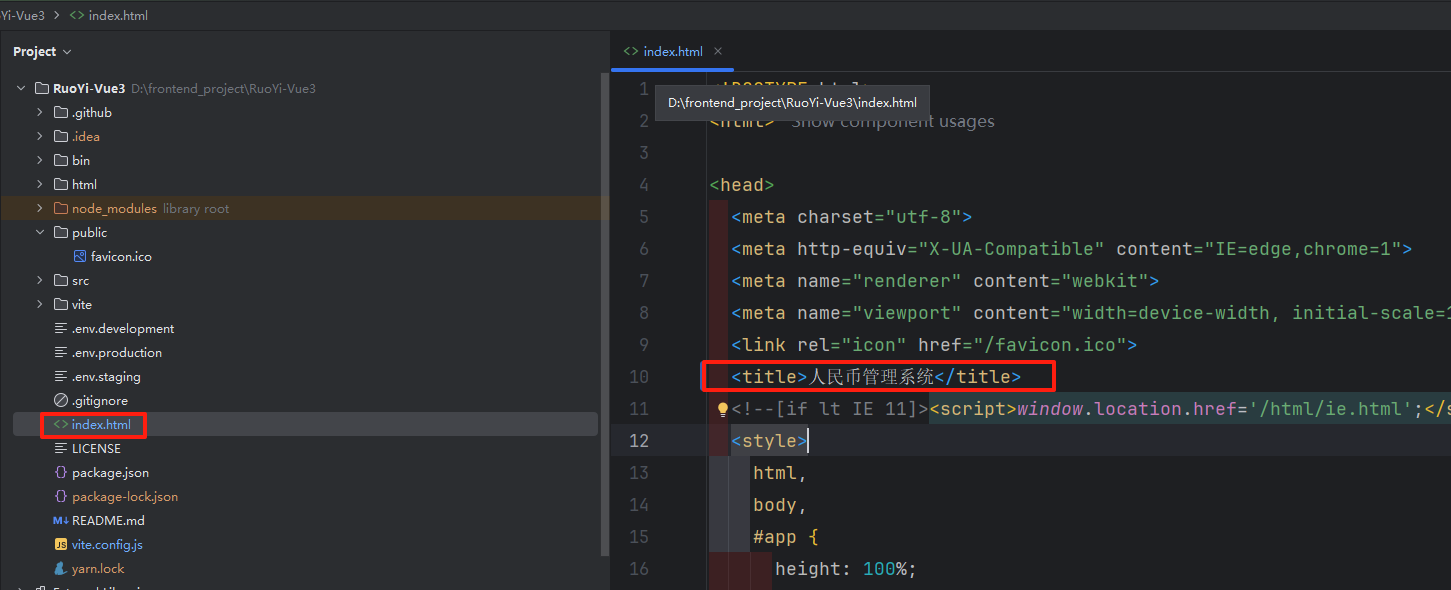The height and width of the screenshot is (590, 1451).
Task: Click the meta charset="utf-8" line
Action: click(x=852, y=217)
